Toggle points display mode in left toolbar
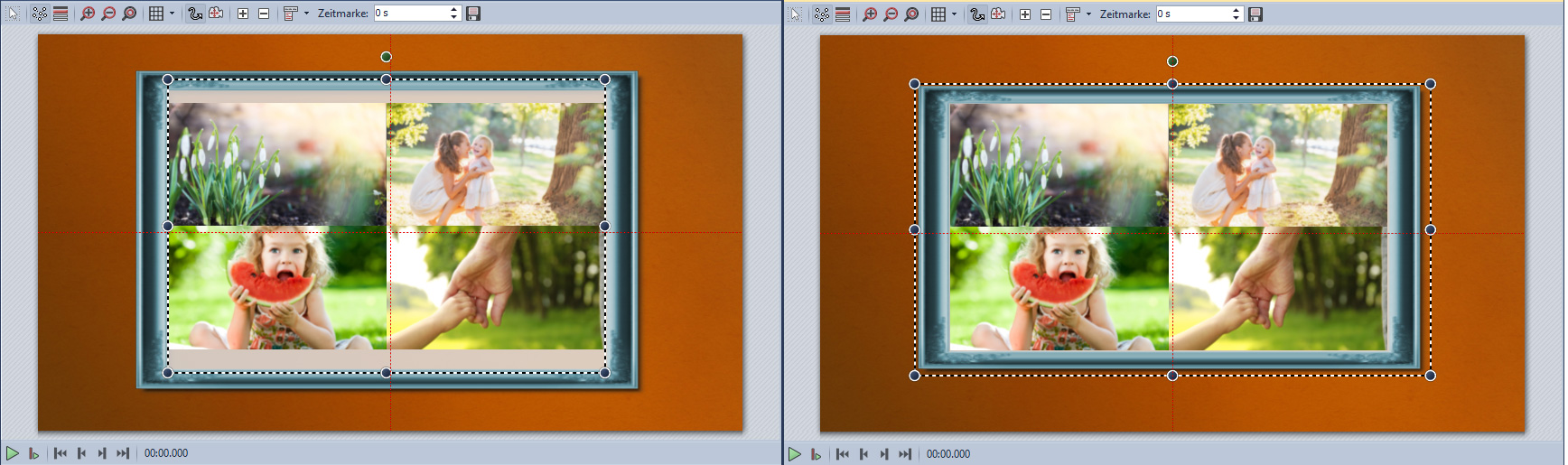The width and height of the screenshot is (1568, 465). click(40, 14)
